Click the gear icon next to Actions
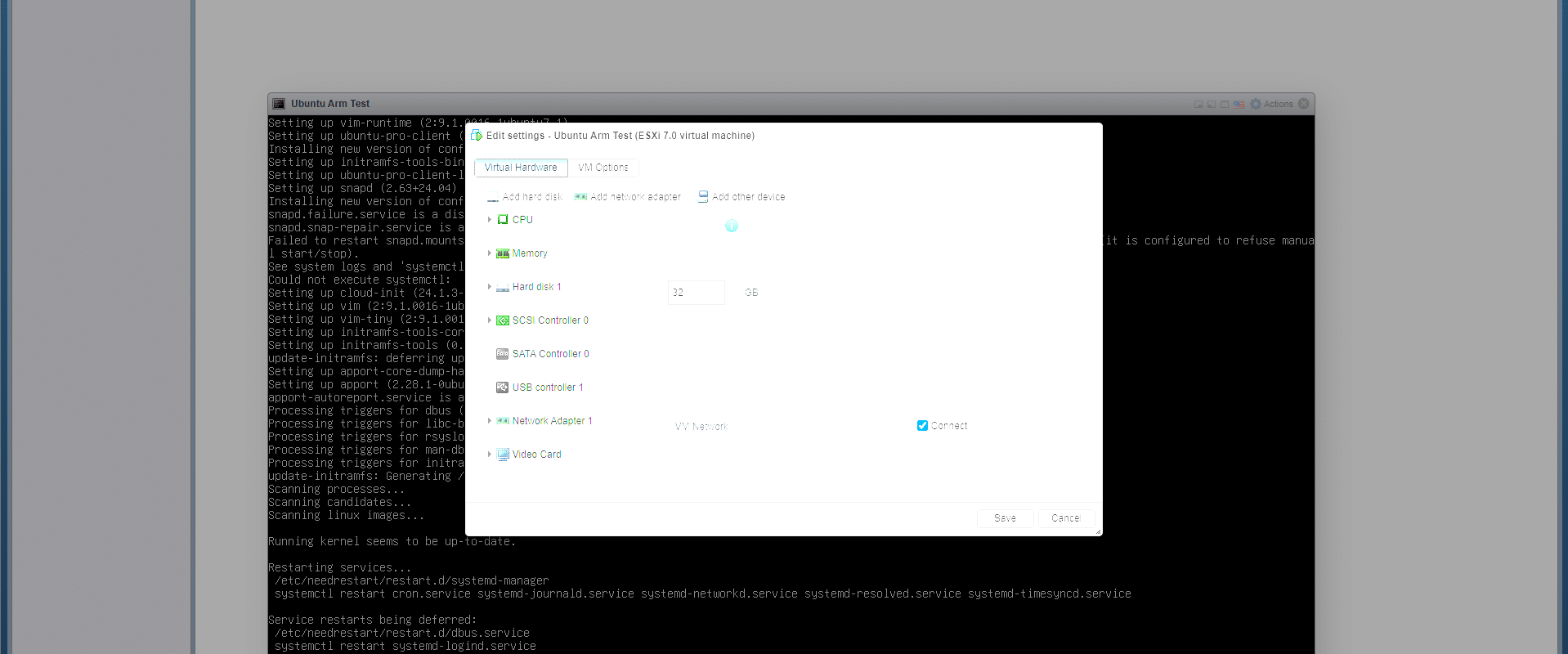Screen dimensions: 1568x654 click(1256, 104)
